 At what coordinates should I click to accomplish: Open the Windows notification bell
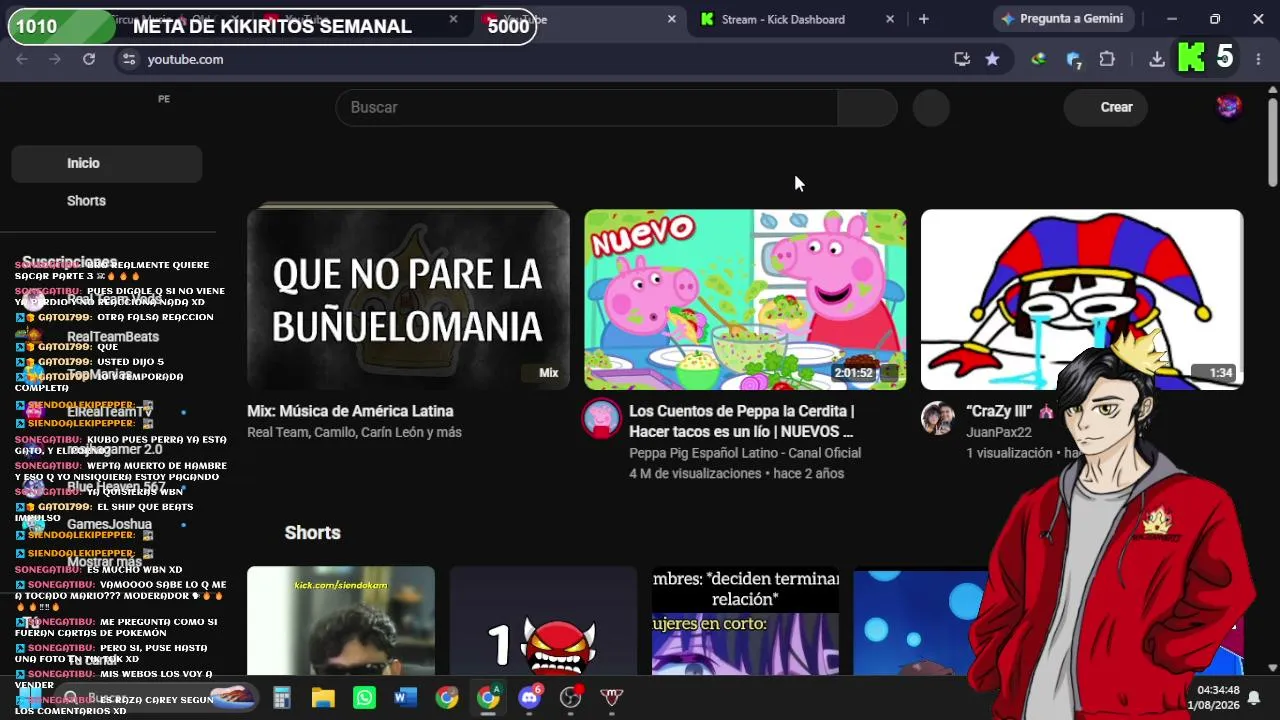tap(1253, 697)
